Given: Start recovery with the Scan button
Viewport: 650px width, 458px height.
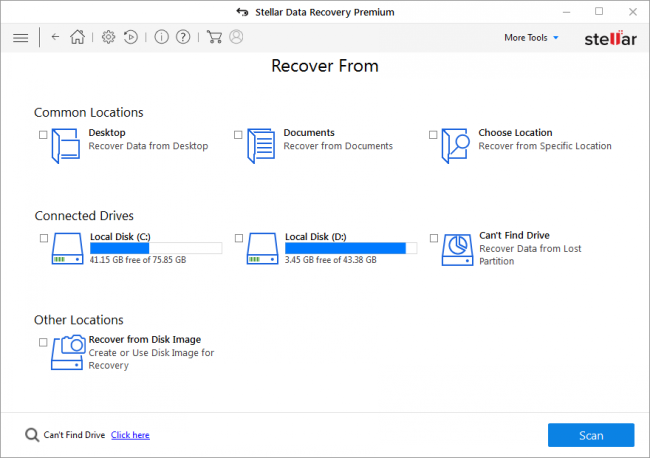Looking at the screenshot, I should 591,435.
